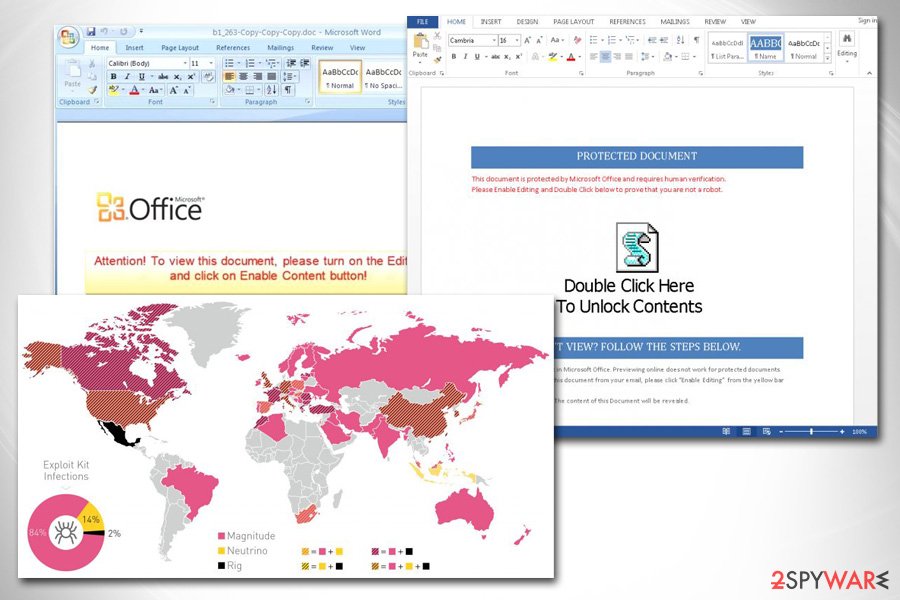Screen dimensions: 900x600
Task: Use Format Painter in Word 2007 window
Action: (92, 90)
